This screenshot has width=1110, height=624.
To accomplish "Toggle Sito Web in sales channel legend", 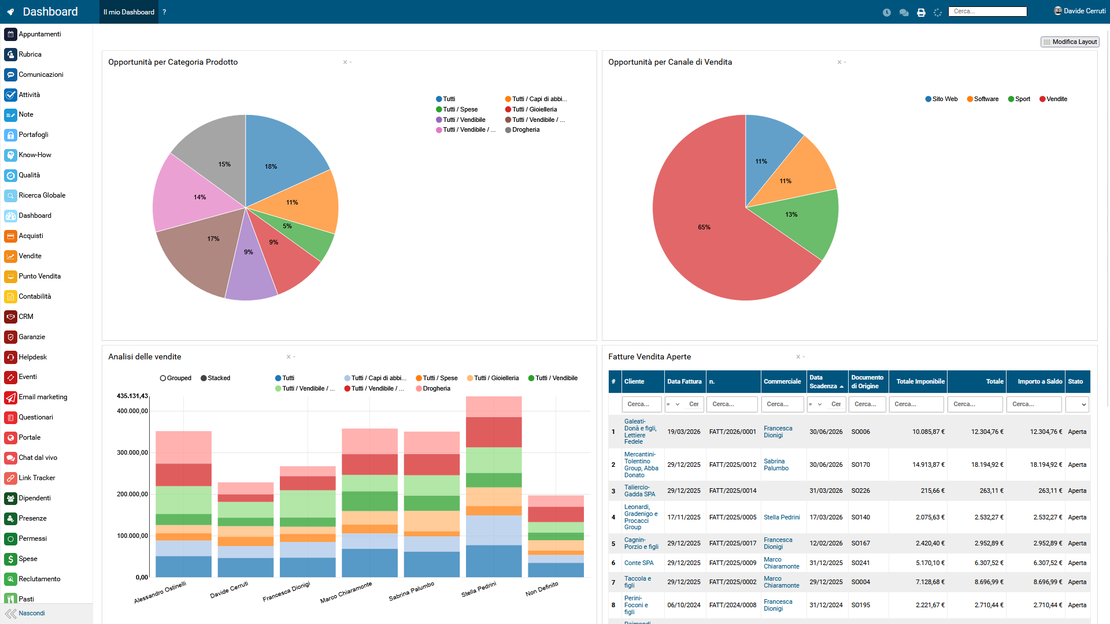I will (x=942, y=99).
